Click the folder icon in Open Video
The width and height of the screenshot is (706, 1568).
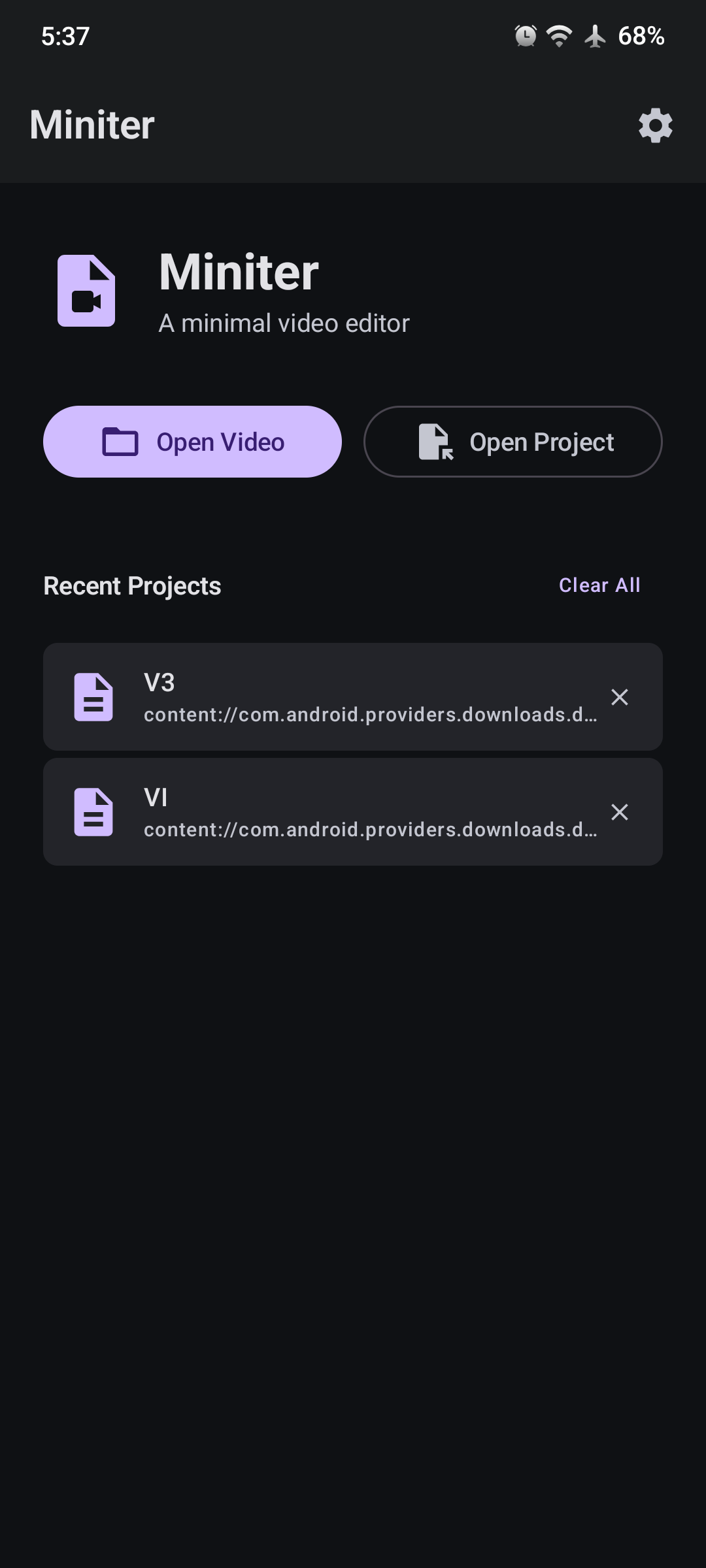point(120,442)
